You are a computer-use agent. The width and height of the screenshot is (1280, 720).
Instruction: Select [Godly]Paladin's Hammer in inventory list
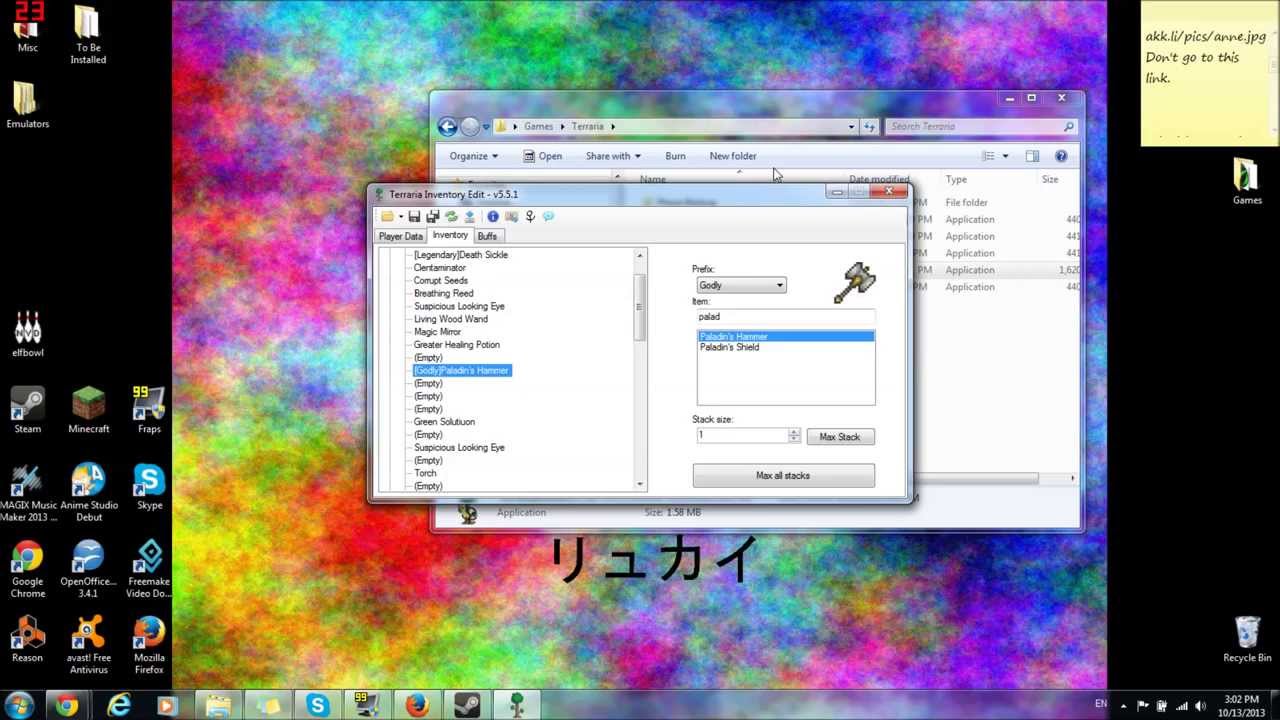[462, 370]
